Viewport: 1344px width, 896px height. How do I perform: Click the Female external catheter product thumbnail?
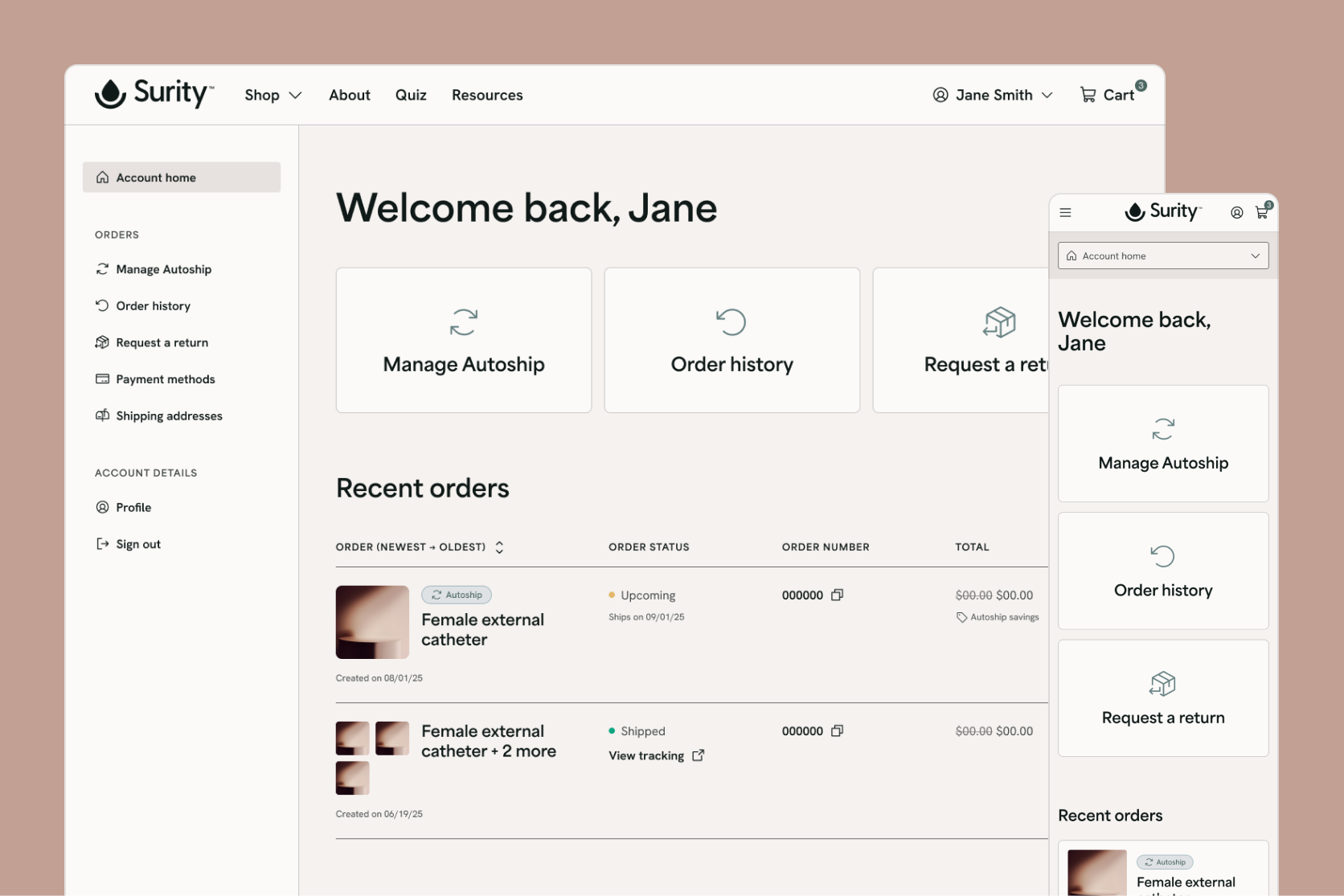click(371, 621)
